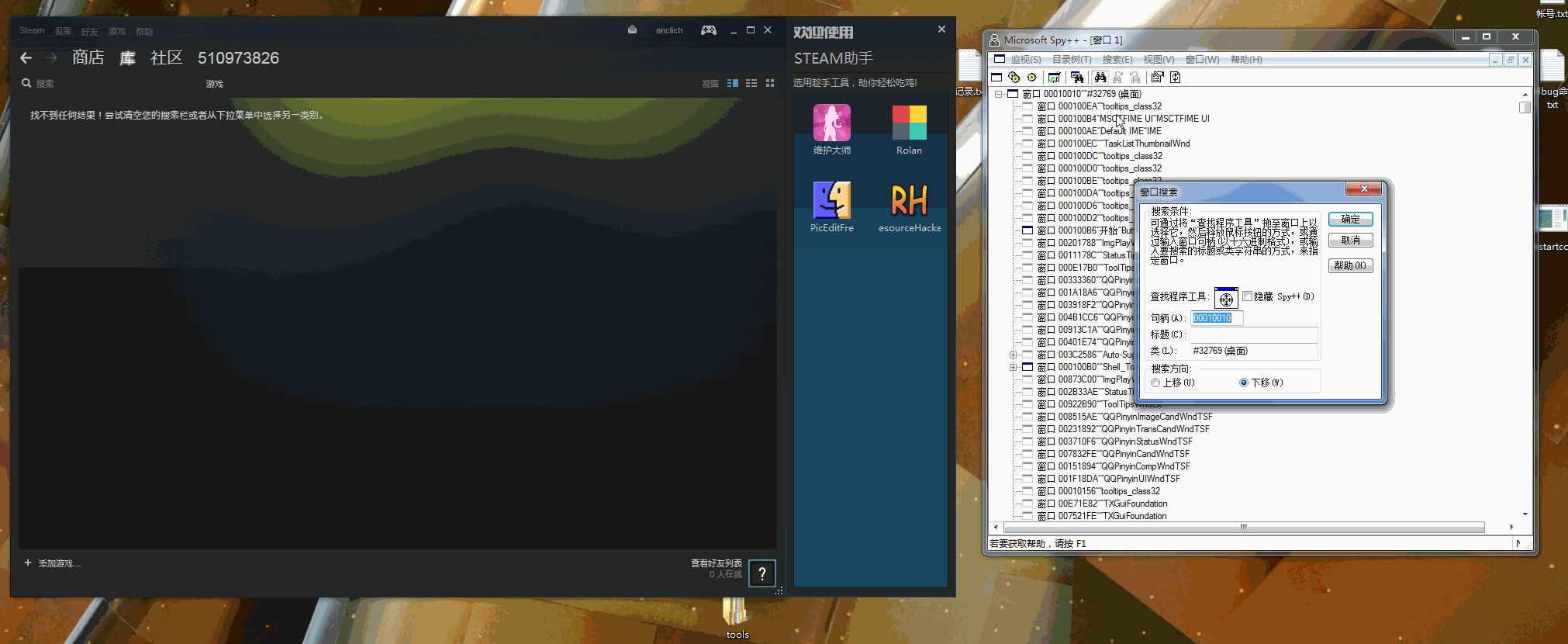Click the Steam library 搜索 field

coord(45,84)
